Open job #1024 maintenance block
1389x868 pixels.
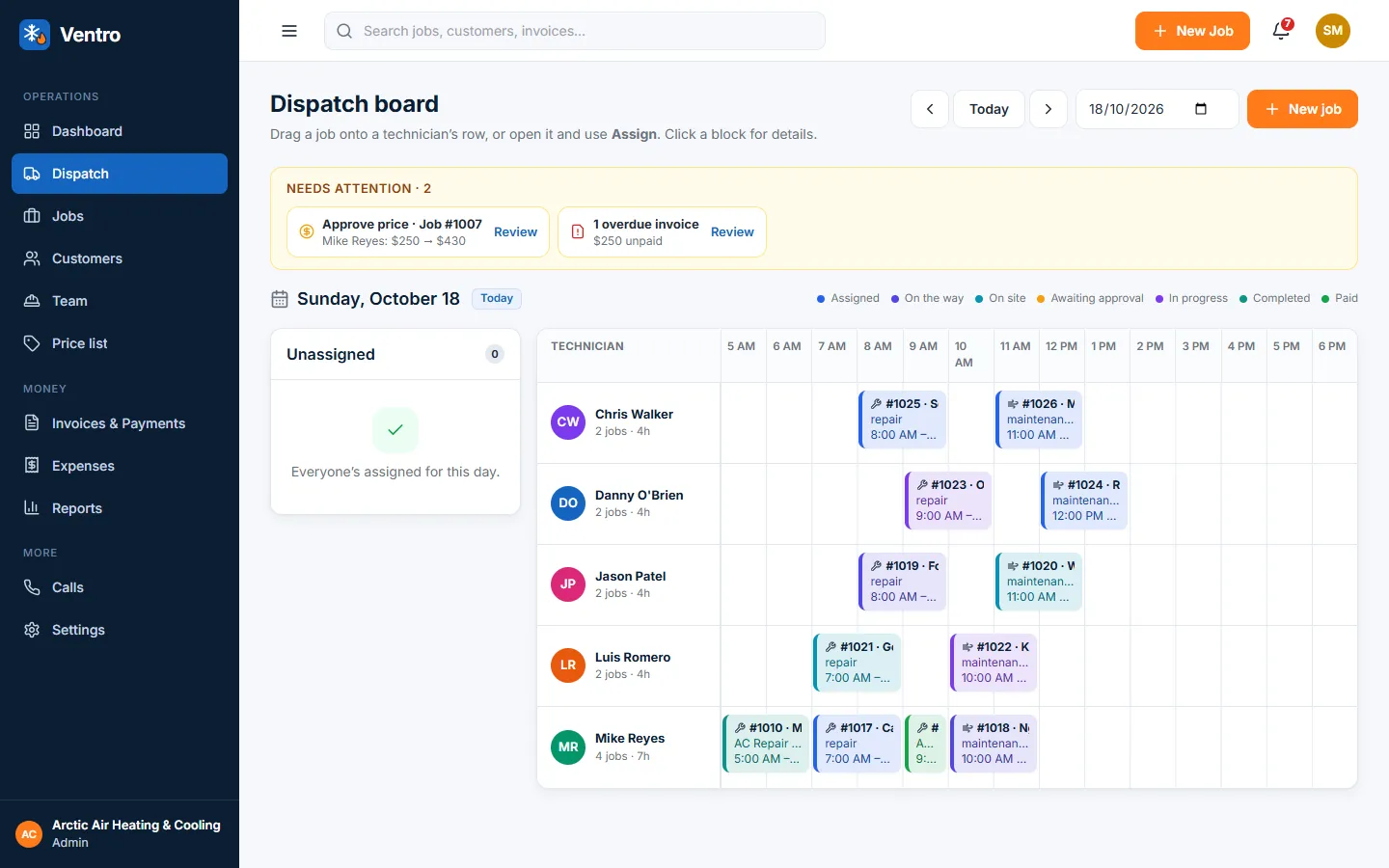(1084, 501)
